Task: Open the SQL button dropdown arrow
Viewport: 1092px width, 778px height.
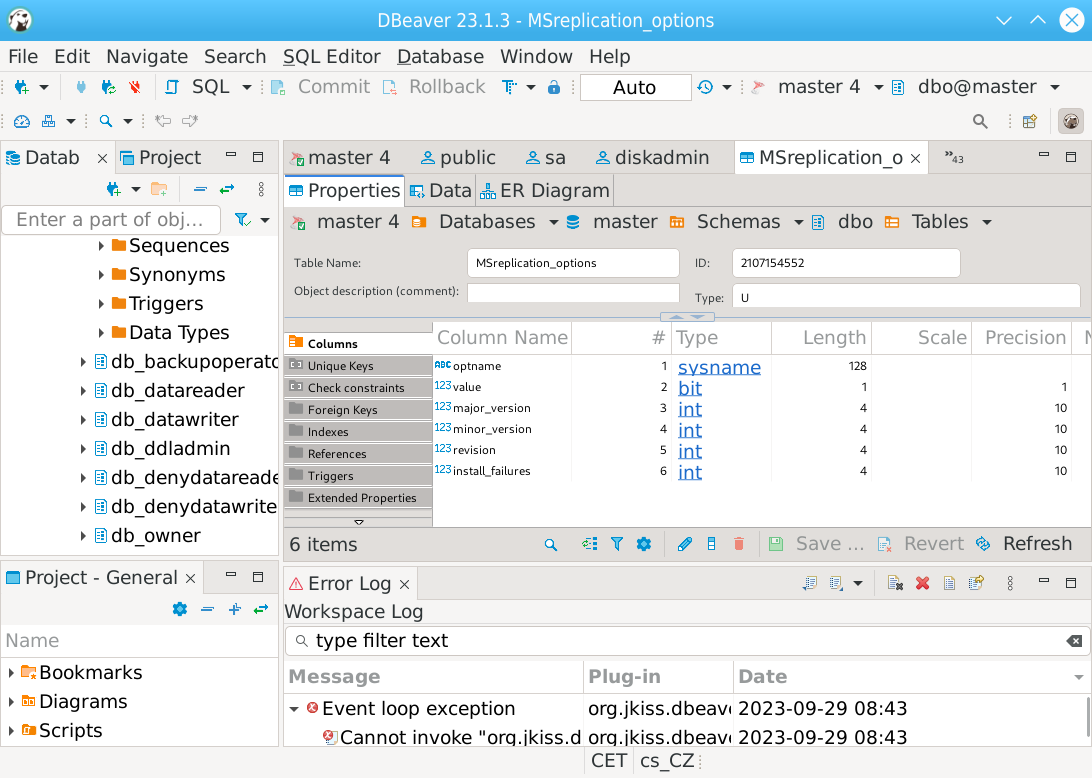Action: click(x=247, y=88)
